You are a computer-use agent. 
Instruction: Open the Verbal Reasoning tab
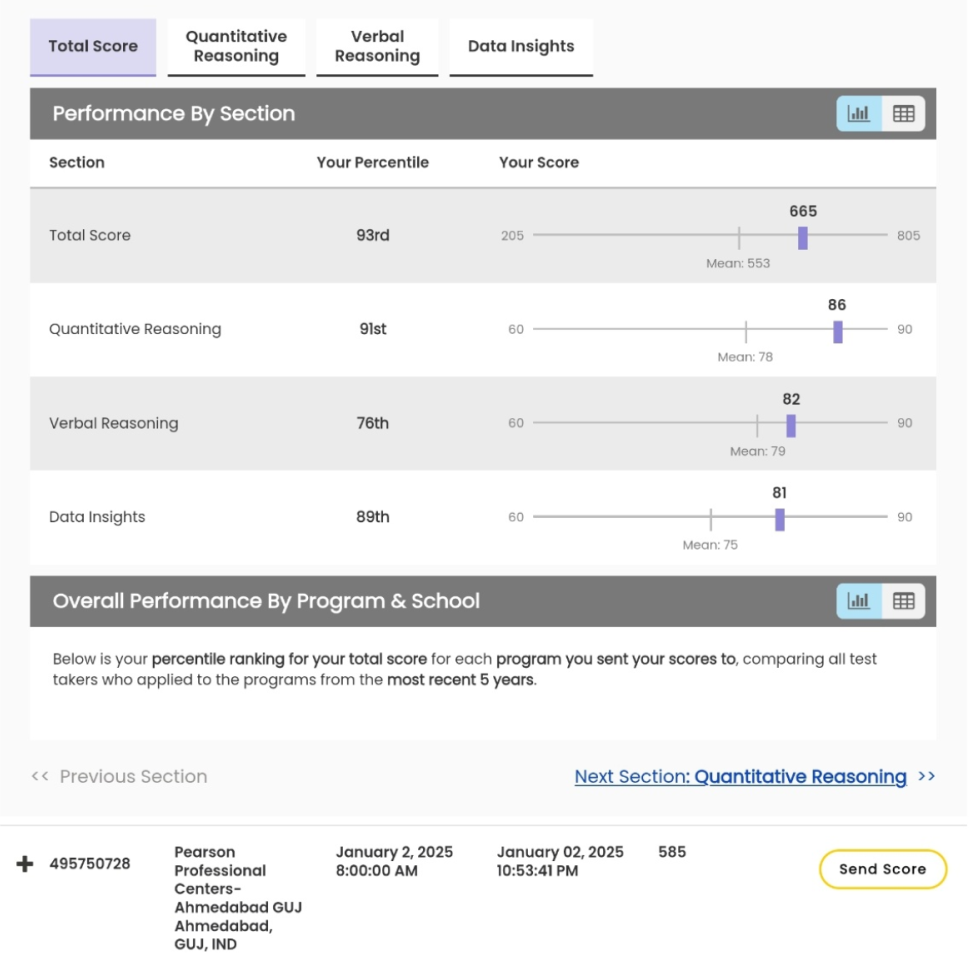[x=377, y=46]
